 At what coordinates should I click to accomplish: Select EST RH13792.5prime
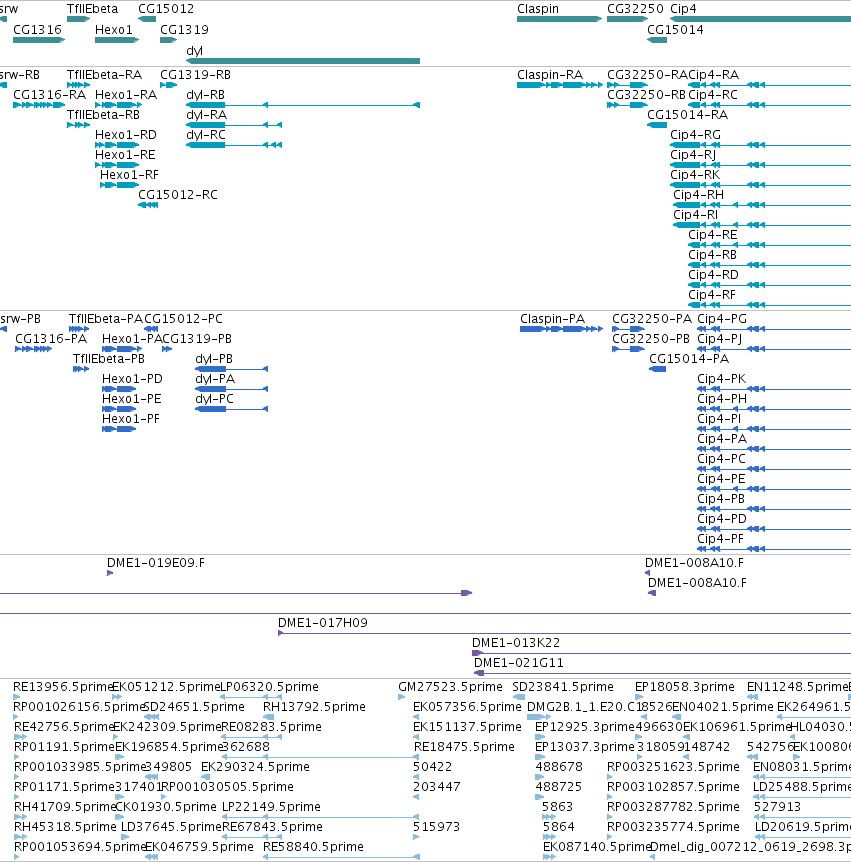(269, 717)
